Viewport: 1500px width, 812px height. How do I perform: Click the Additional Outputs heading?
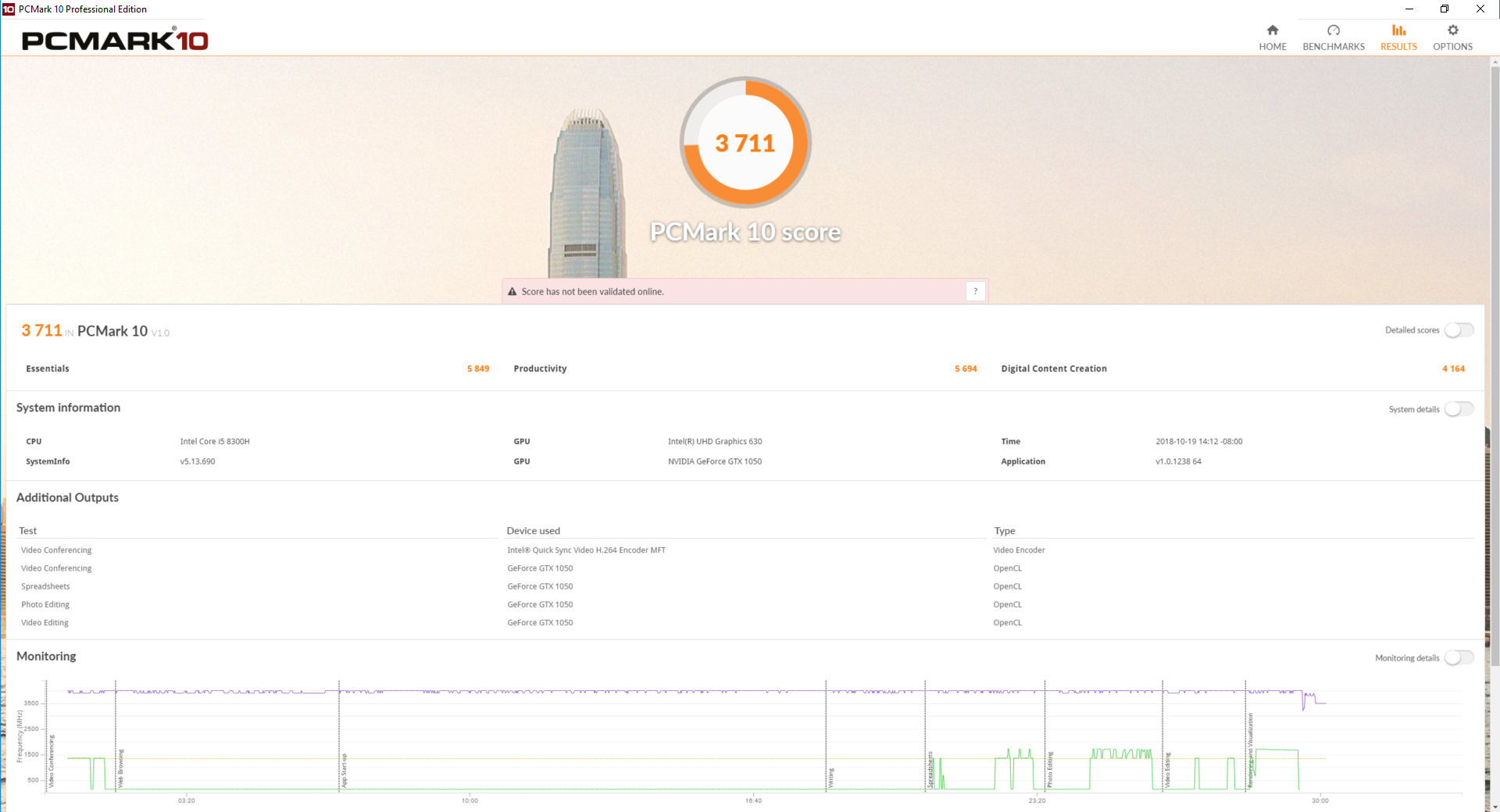coord(67,497)
